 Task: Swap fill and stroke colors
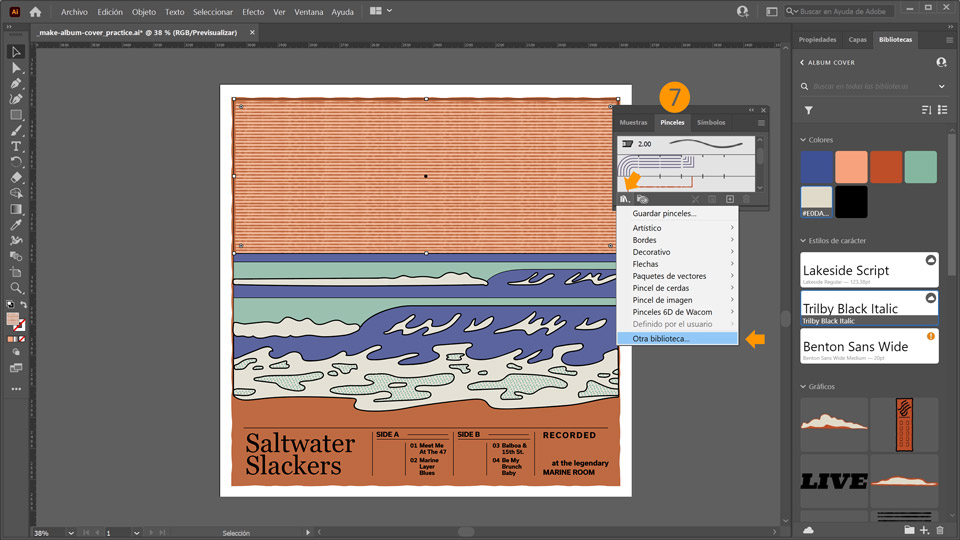23,305
